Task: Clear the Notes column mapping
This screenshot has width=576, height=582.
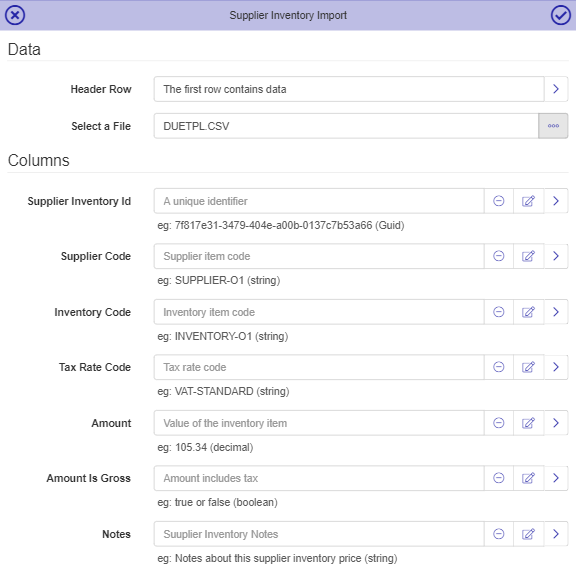Action: click(499, 534)
